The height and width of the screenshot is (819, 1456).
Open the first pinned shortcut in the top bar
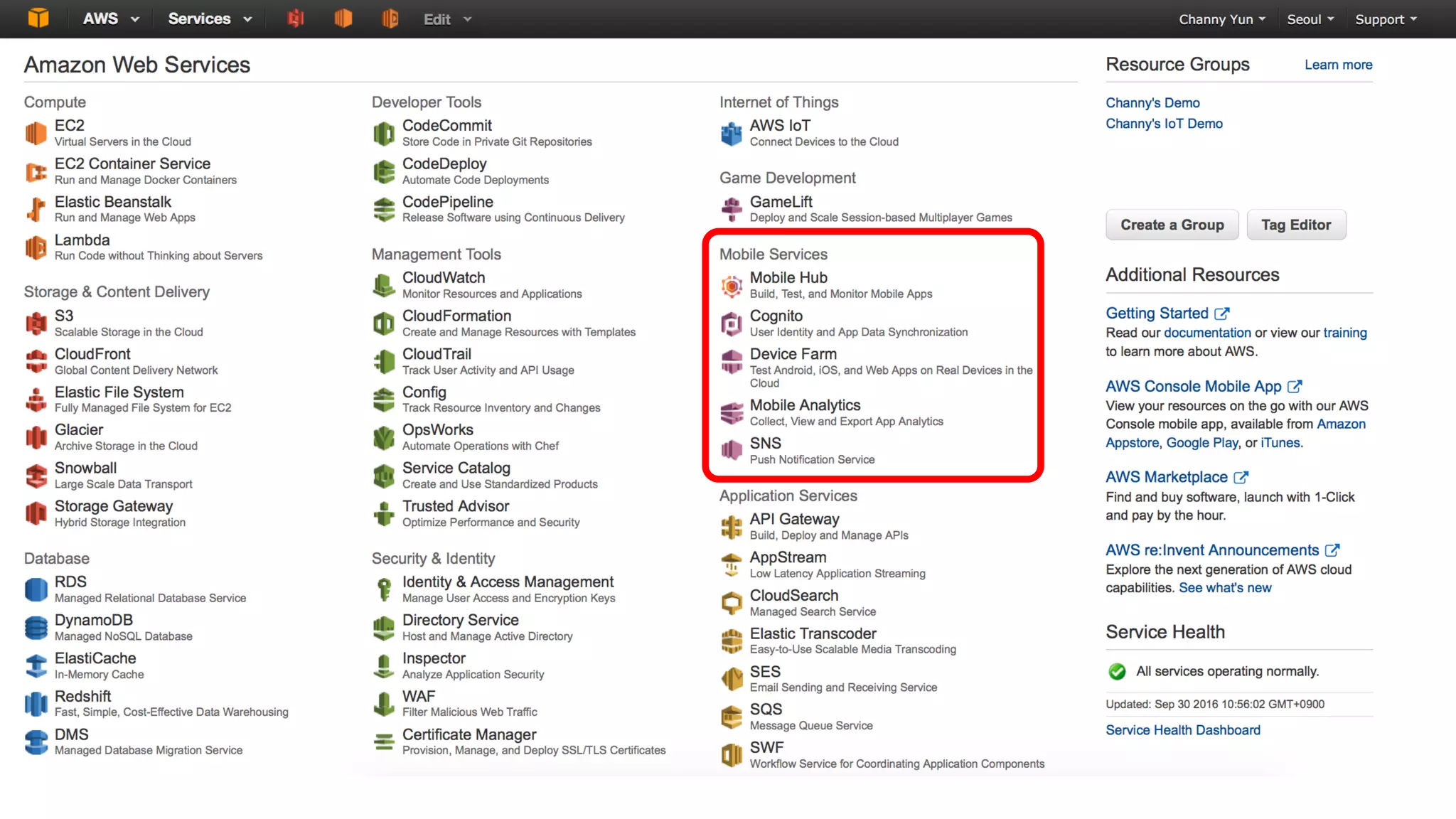(296, 18)
